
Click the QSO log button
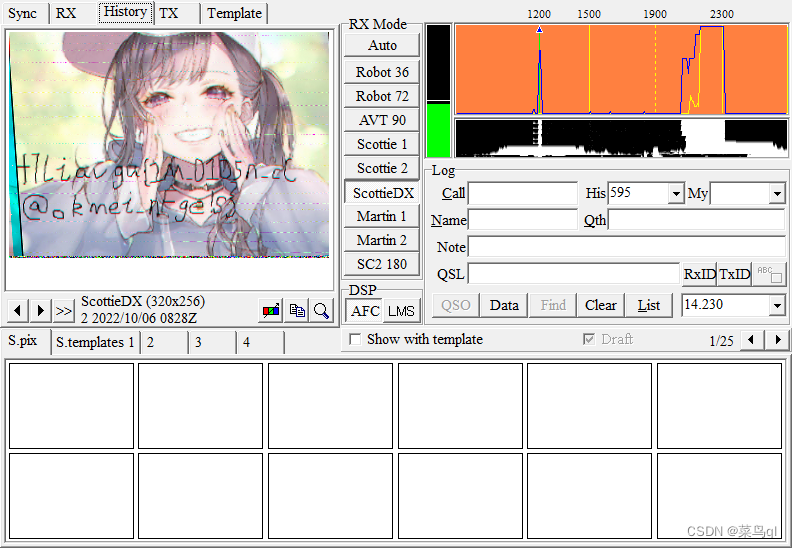pos(456,305)
